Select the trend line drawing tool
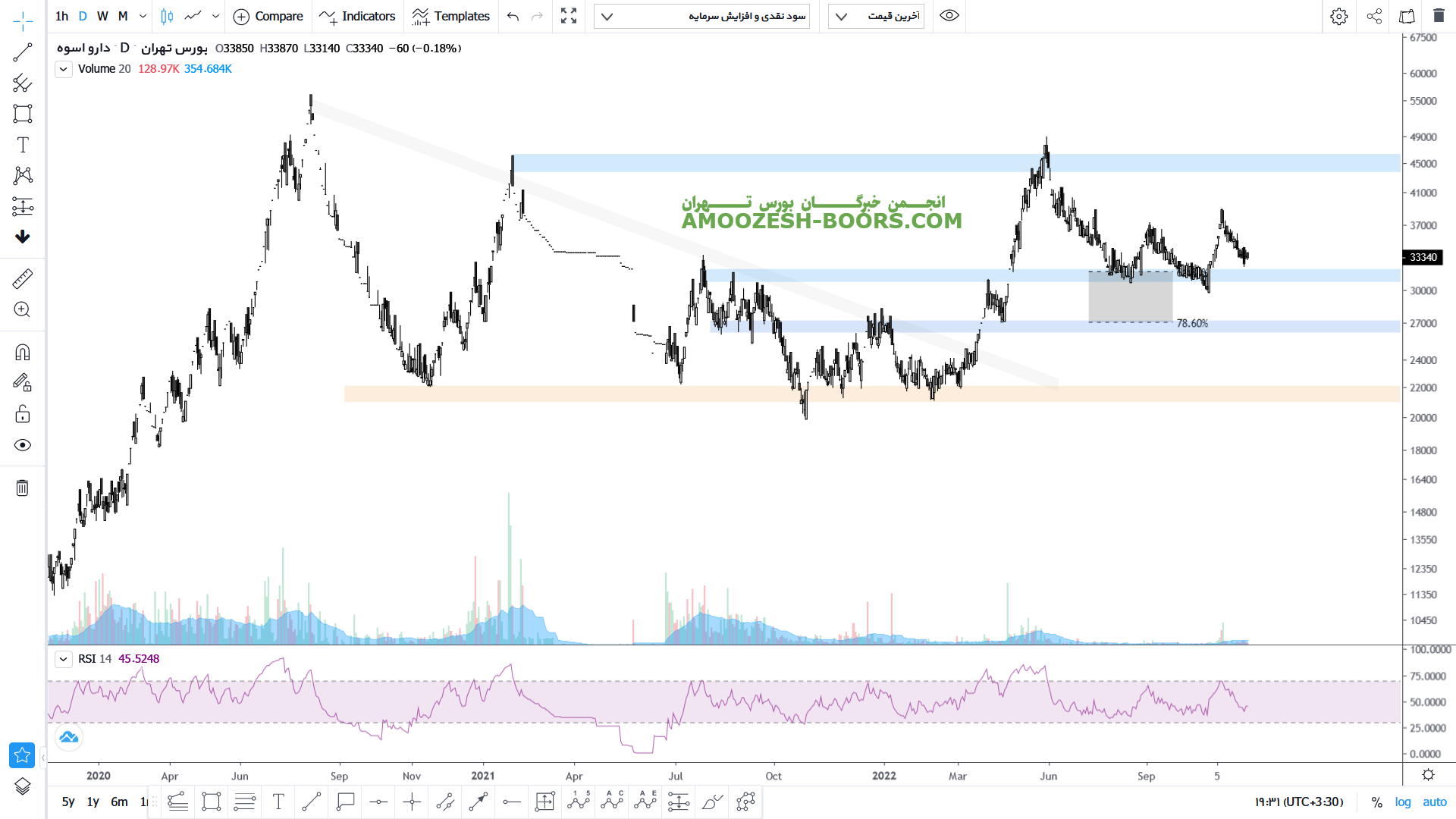 [x=23, y=52]
